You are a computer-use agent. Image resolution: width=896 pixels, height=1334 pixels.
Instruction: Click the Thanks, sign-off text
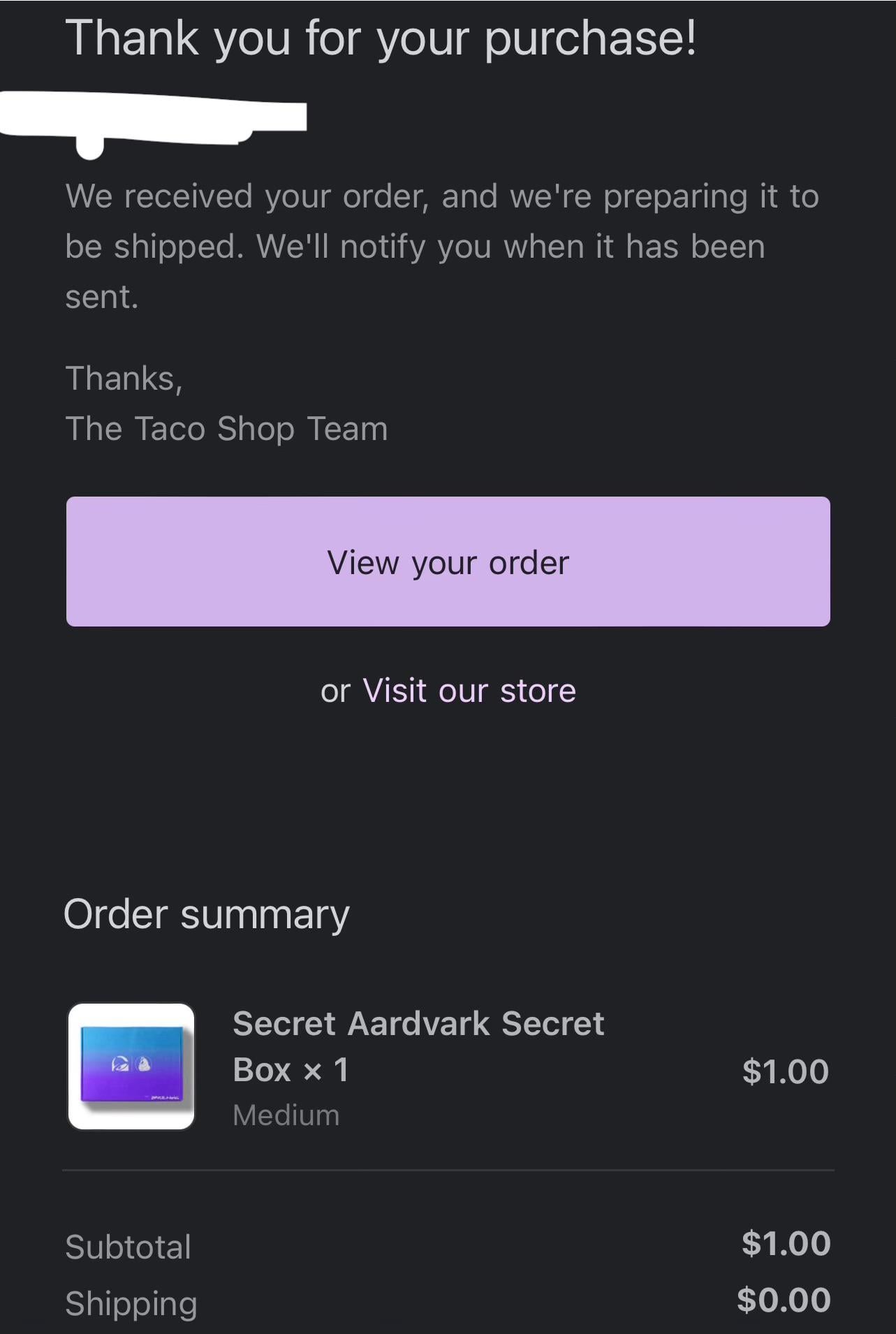click(x=124, y=379)
